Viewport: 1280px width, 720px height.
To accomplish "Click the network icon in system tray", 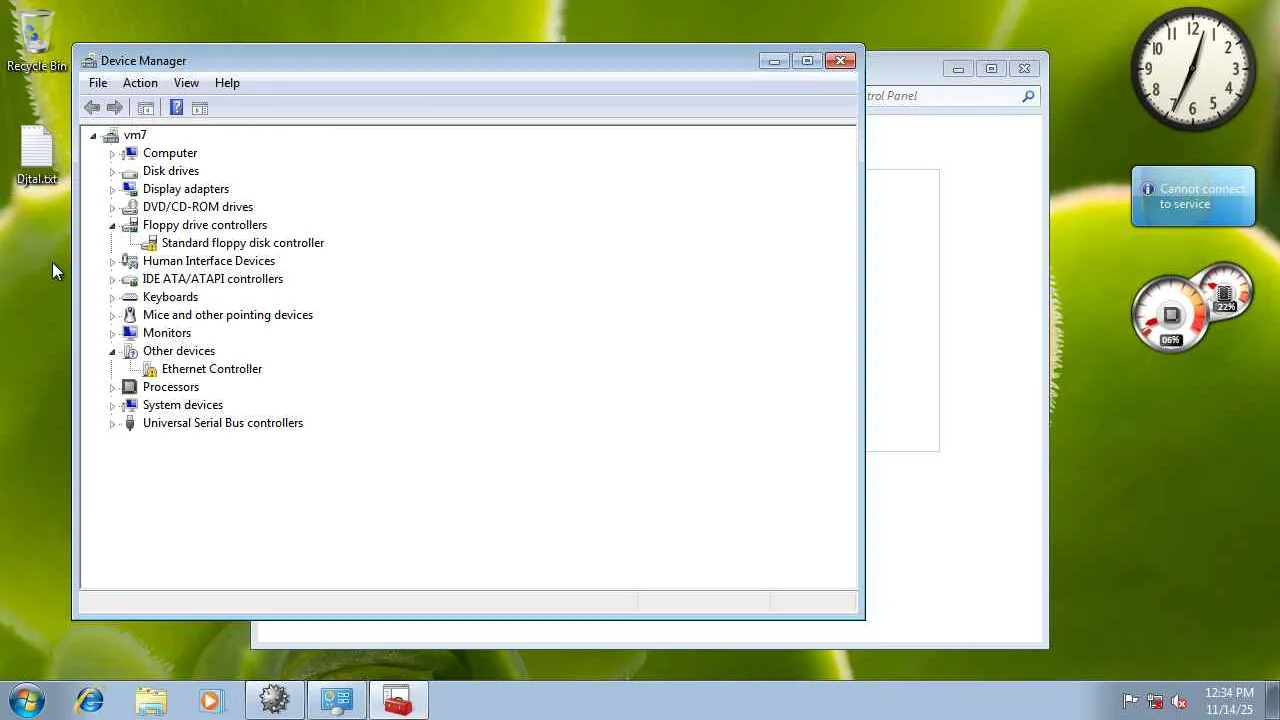I will click(x=1155, y=701).
